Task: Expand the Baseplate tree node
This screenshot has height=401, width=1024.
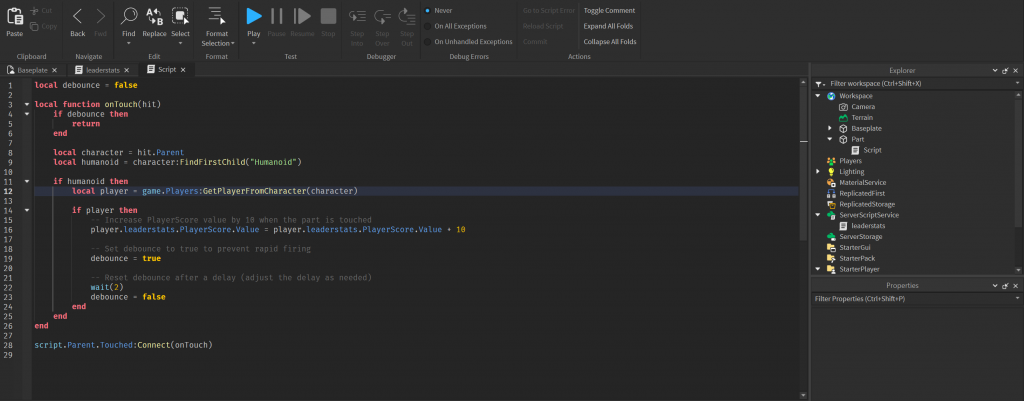Action: [830, 129]
